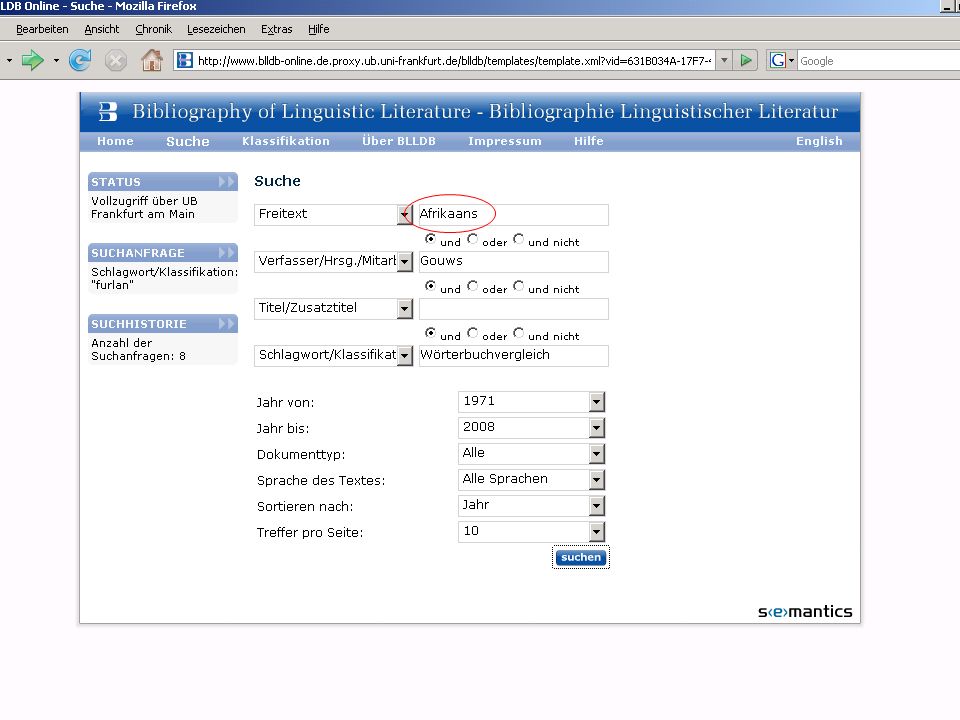960x720 pixels.
Task: Open the Titel/Zusatztitel dropdown
Action: pos(404,309)
